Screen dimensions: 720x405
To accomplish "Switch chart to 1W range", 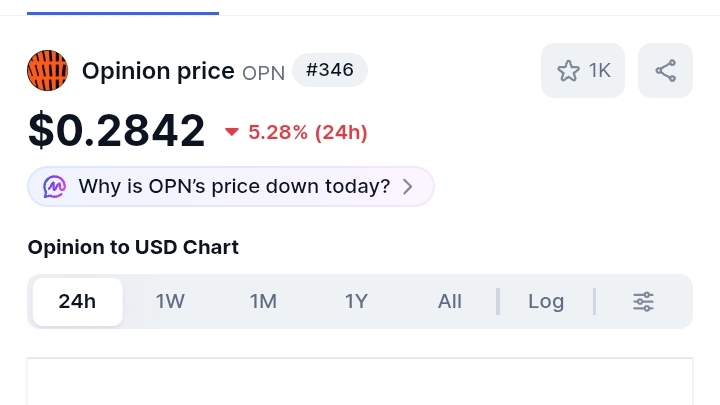I will coord(170,301).
